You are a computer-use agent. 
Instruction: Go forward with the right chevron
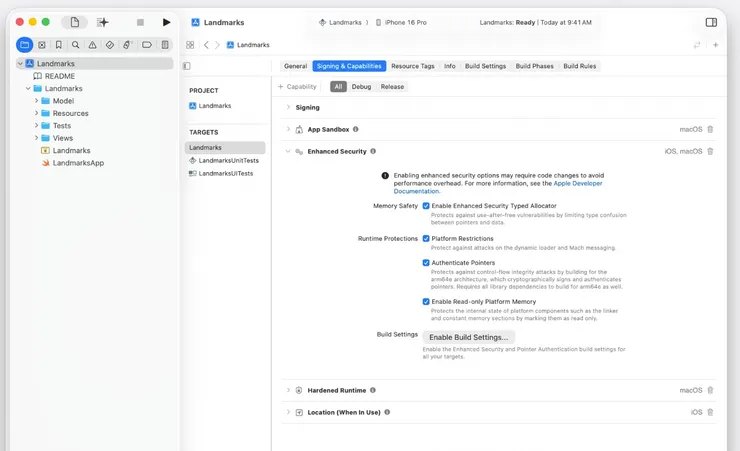[217, 45]
